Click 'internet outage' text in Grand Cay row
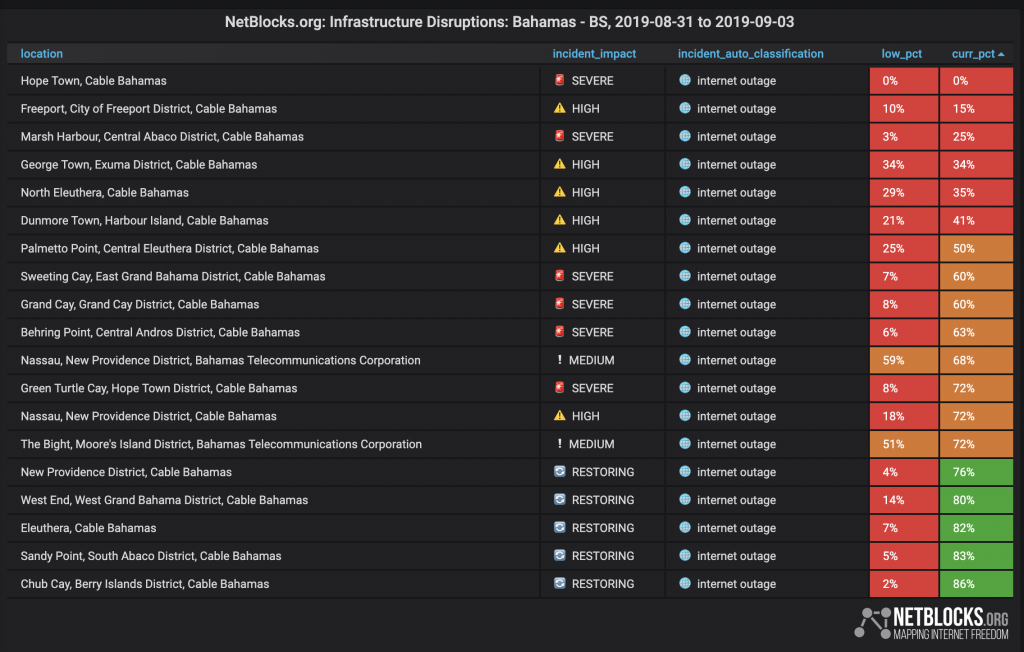The width and height of the screenshot is (1024, 652). [736, 304]
